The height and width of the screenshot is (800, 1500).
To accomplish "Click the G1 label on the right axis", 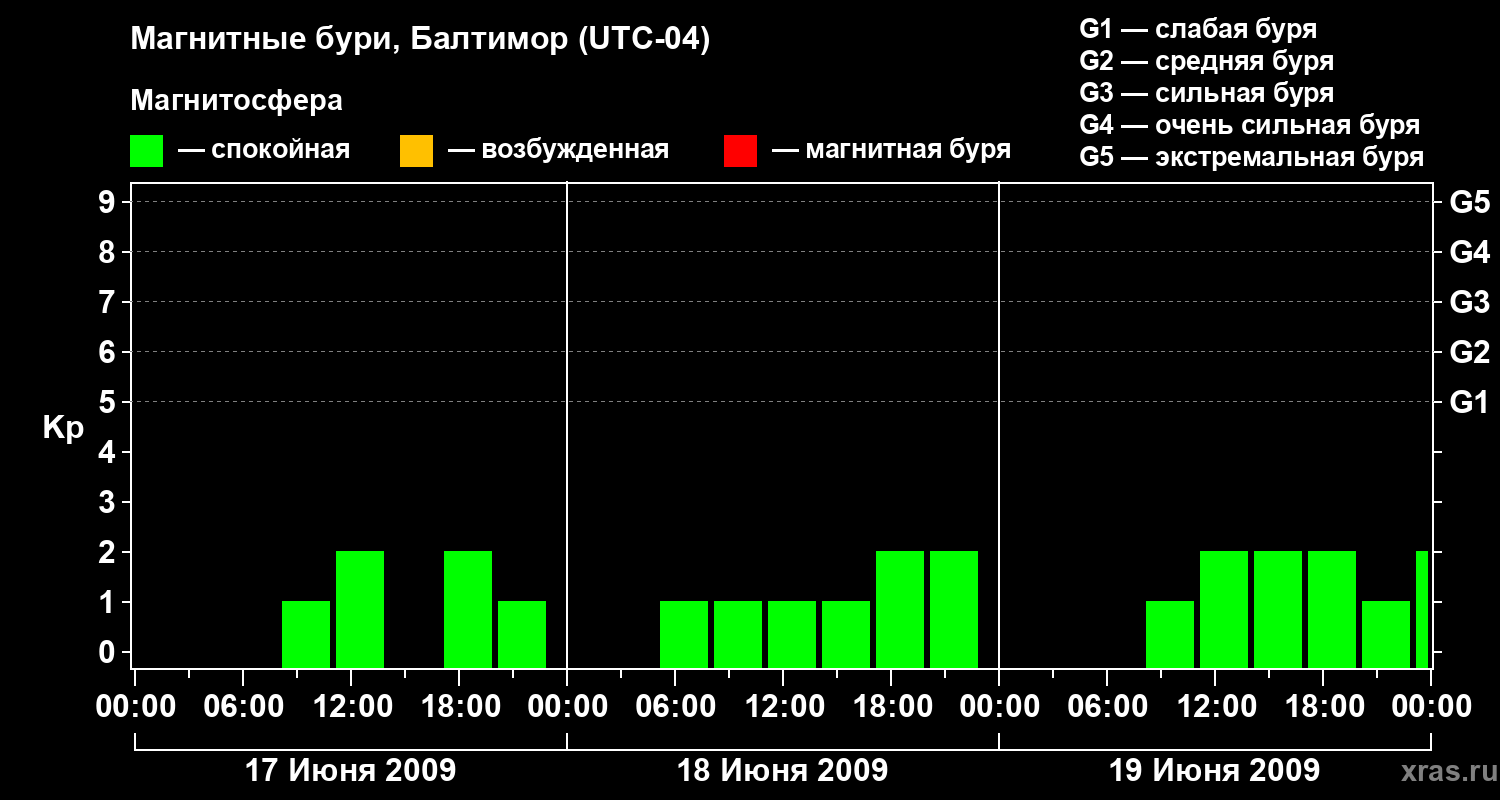I will pyautogui.click(x=1469, y=402).
